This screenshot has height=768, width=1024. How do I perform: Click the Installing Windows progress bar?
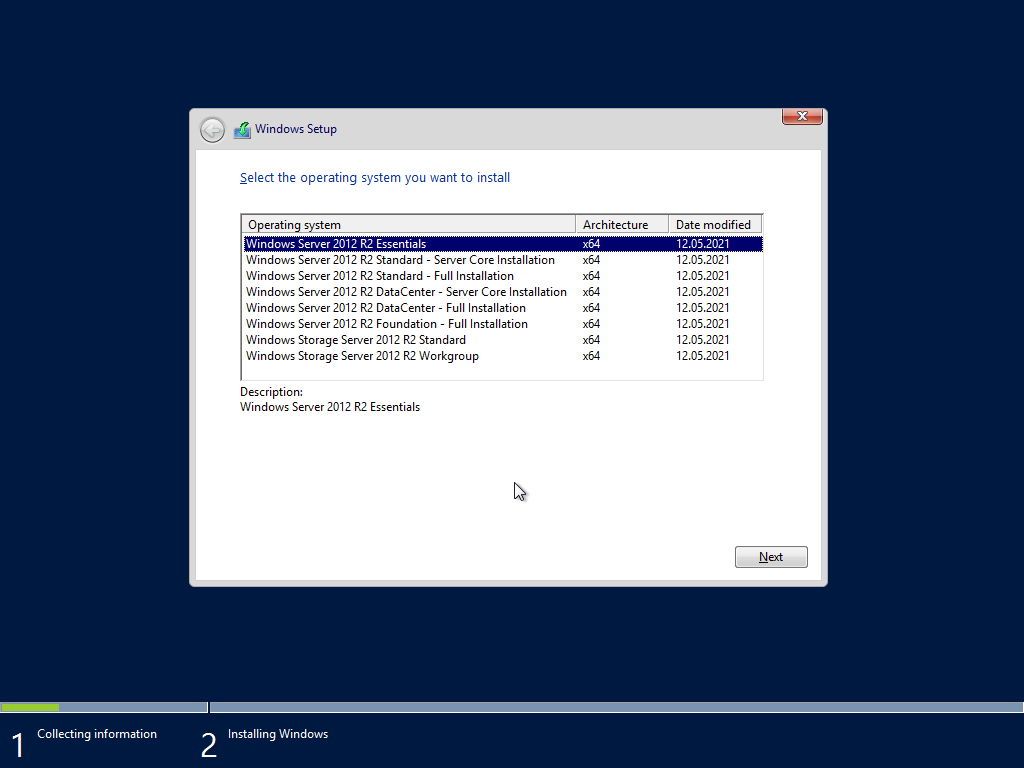pyautogui.click(x=616, y=707)
